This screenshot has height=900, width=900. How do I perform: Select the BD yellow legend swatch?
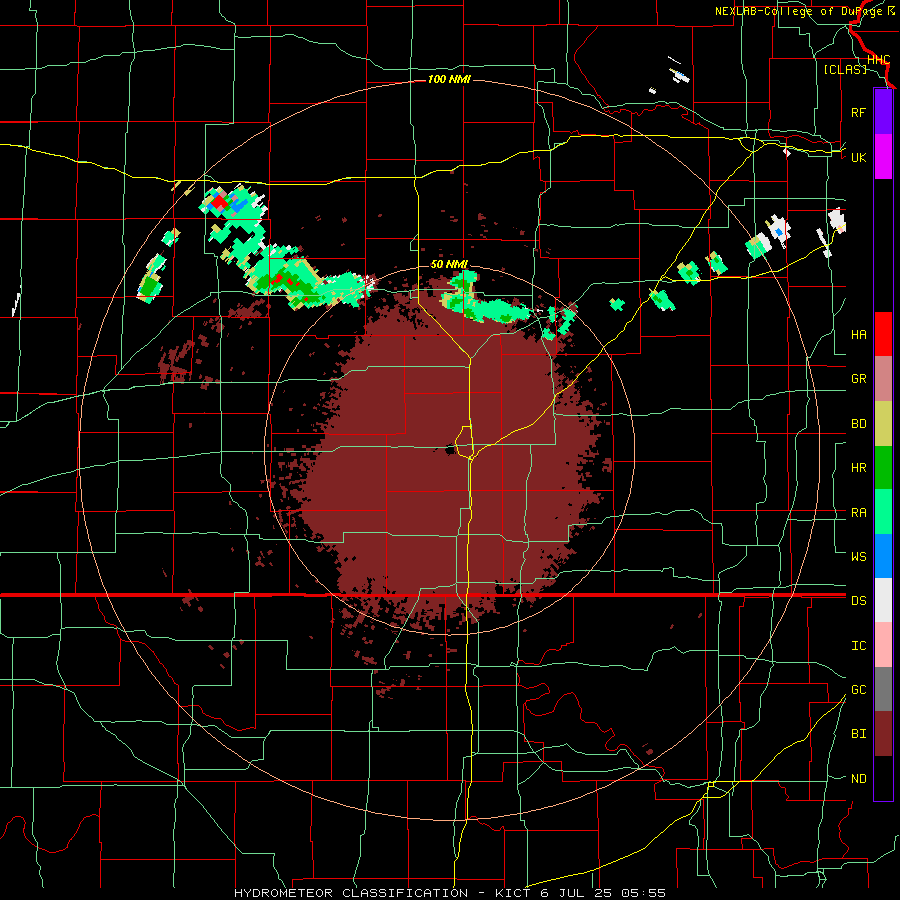(x=883, y=424)
